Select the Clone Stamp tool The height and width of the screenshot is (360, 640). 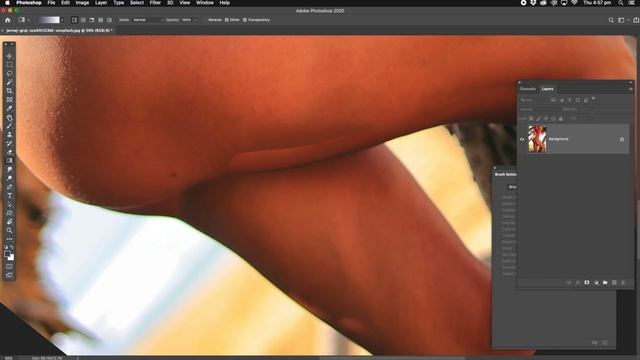(9, 135)
